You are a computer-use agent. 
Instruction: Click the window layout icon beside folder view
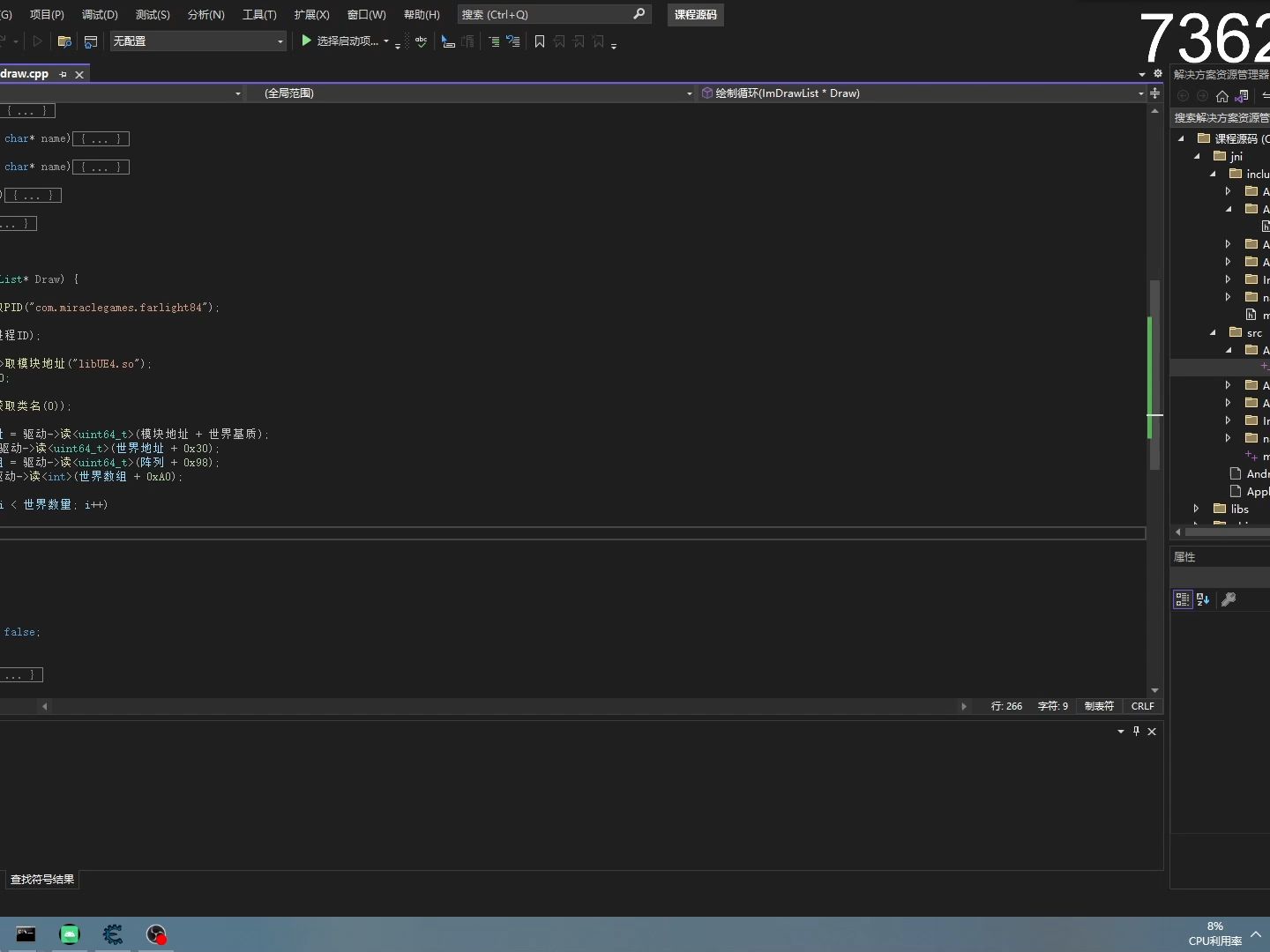pyautogui.click(x=91, y=41)
